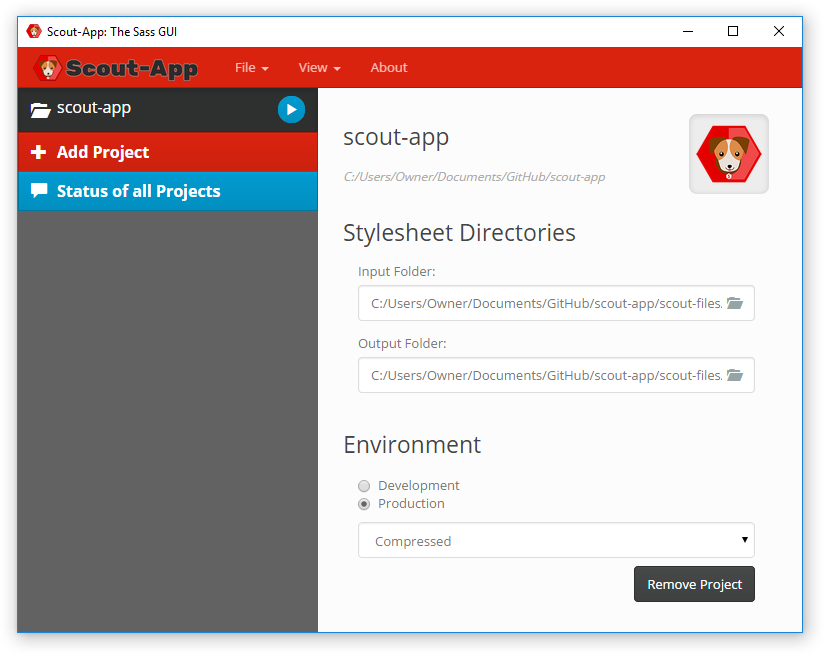Viewport: 824px width, 655px height.
Task: Open the About menu
Action: click(x=388, y=67)
